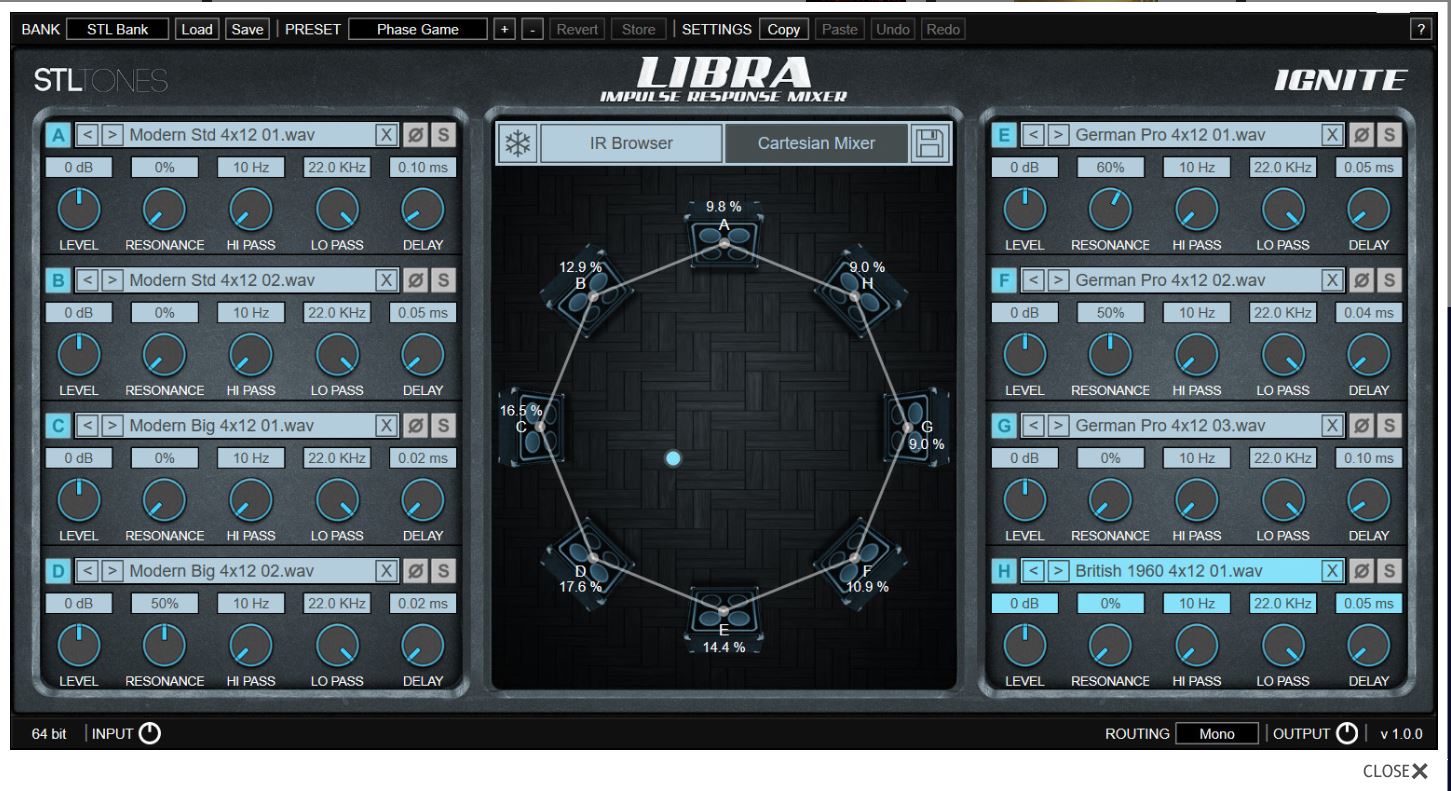The image size is (1451, 791).
Task: Switch to the Cartesian Mixer tab
Action: click(816, 143)
